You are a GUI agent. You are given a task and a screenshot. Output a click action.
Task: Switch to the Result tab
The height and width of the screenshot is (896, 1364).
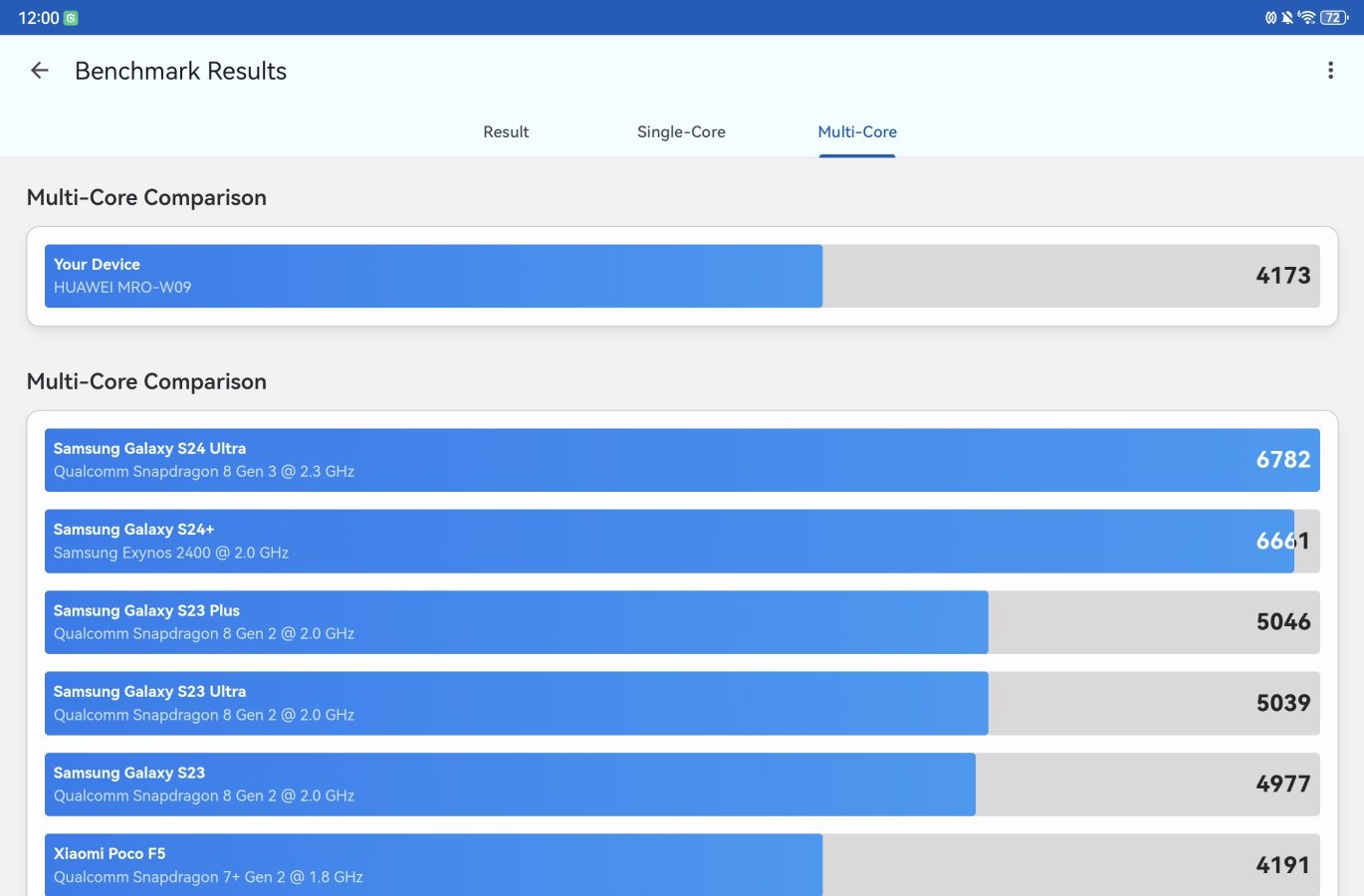coord(506,132)
